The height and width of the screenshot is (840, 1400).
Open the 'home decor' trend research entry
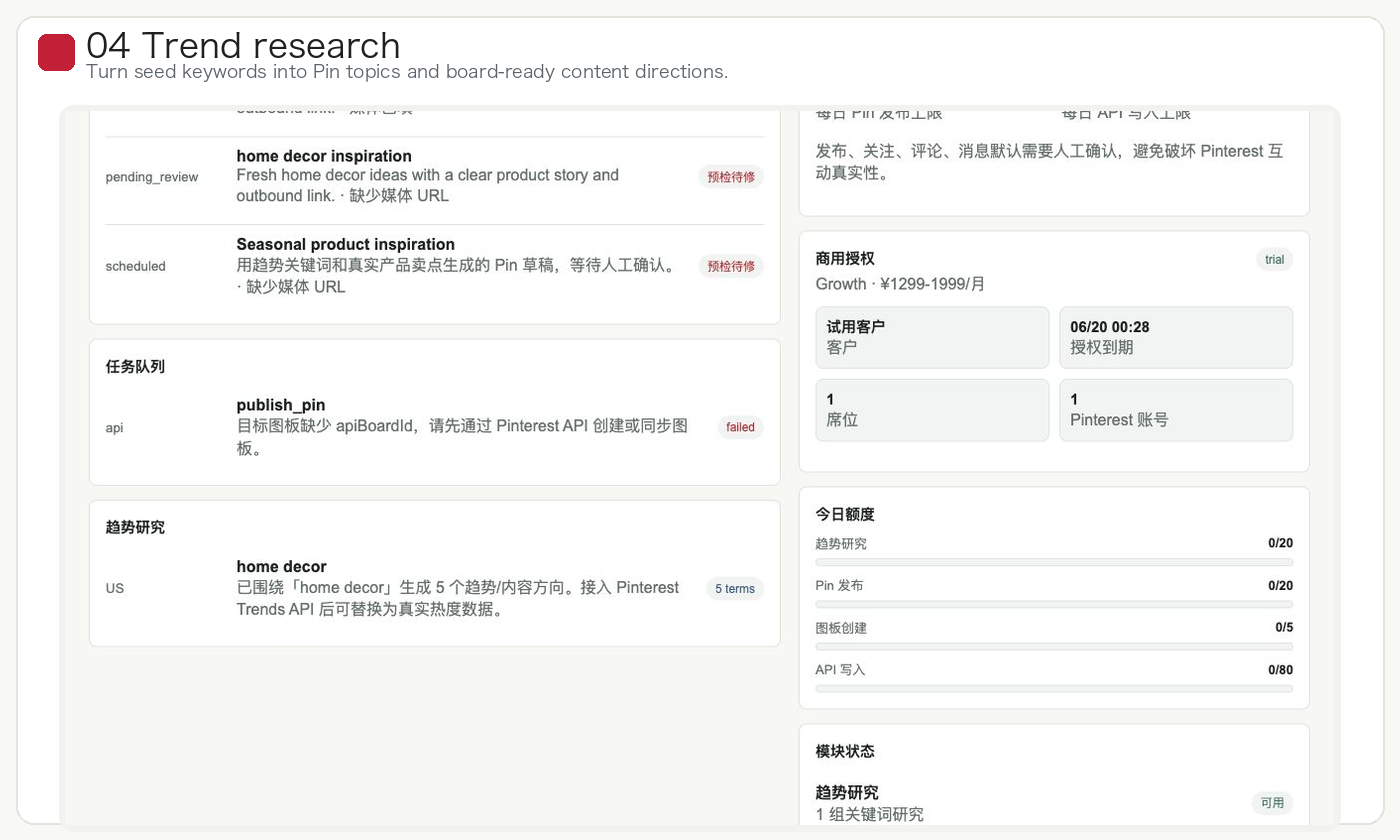282,566
